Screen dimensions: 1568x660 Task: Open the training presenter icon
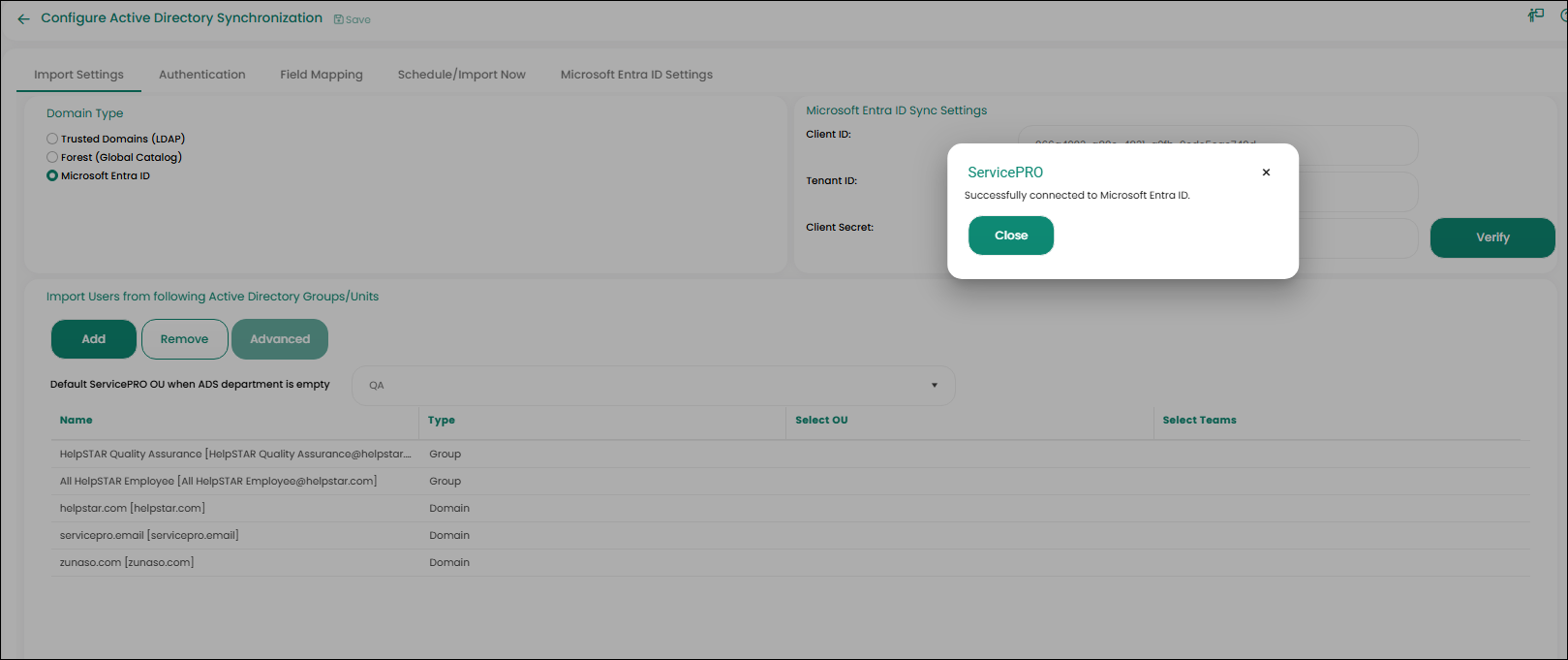pyautogui.click(x=1535, y=15)
